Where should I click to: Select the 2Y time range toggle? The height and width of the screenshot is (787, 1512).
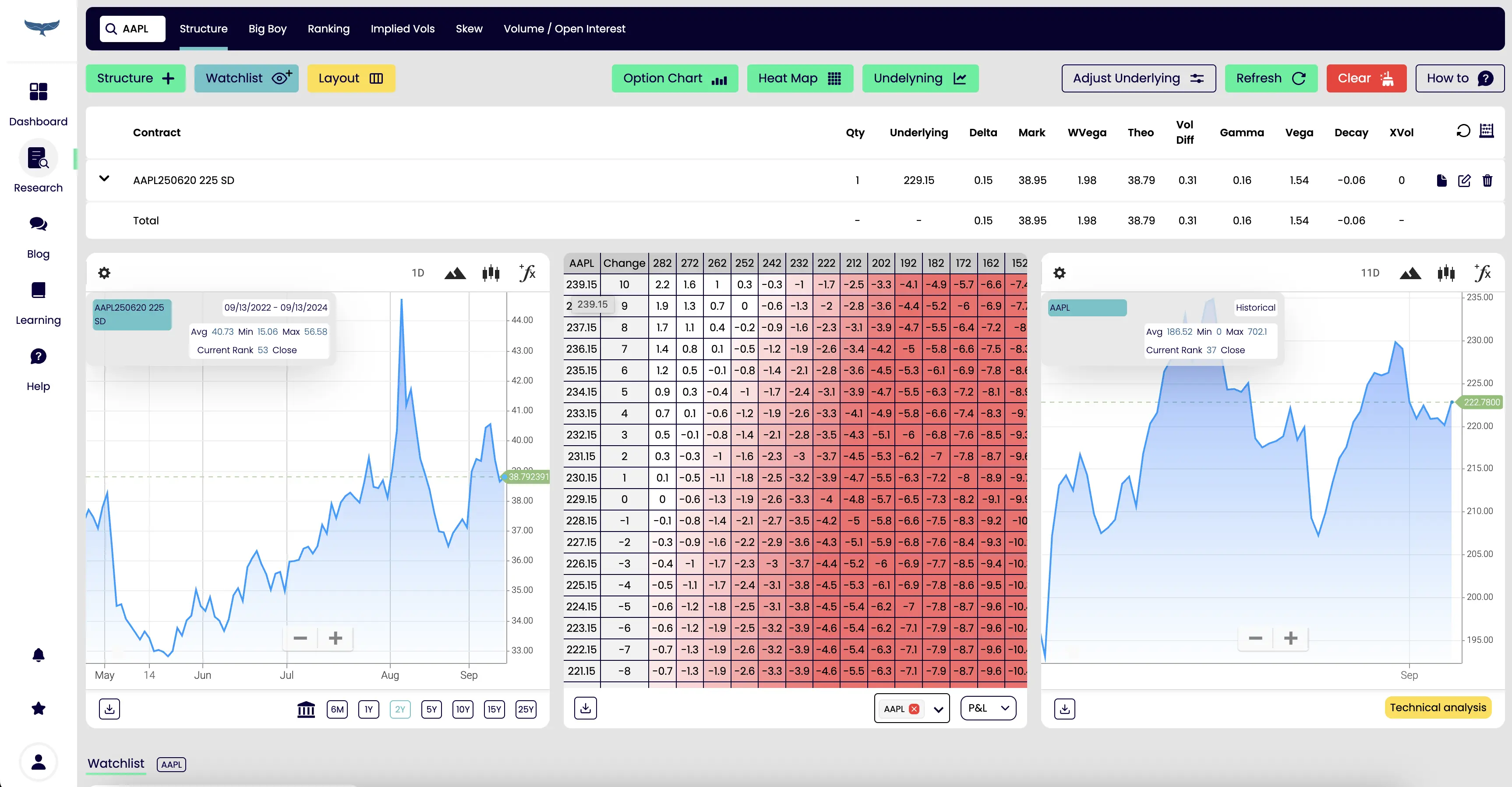pos(400,709)
